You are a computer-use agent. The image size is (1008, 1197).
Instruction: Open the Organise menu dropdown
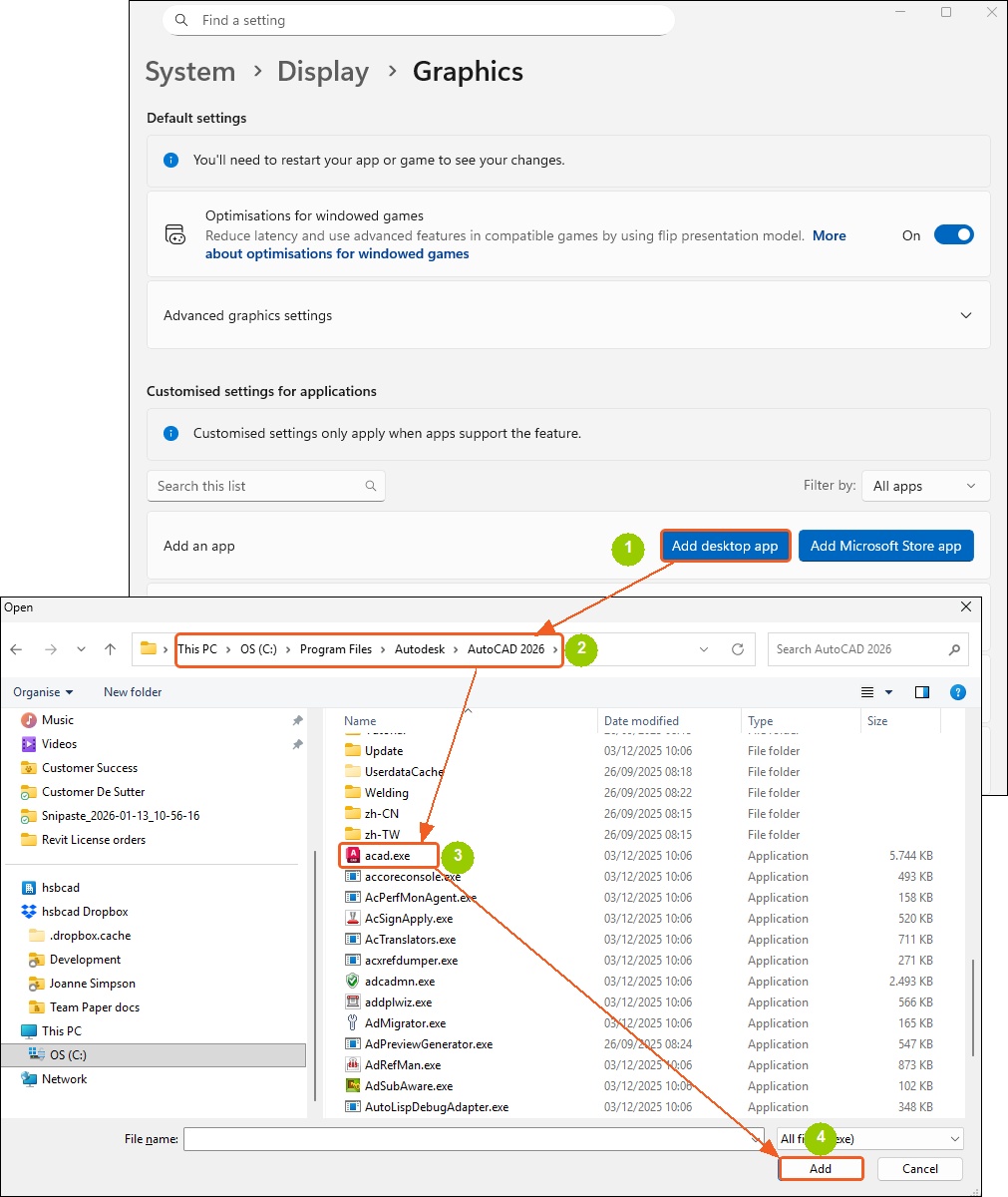coord(43,692)
